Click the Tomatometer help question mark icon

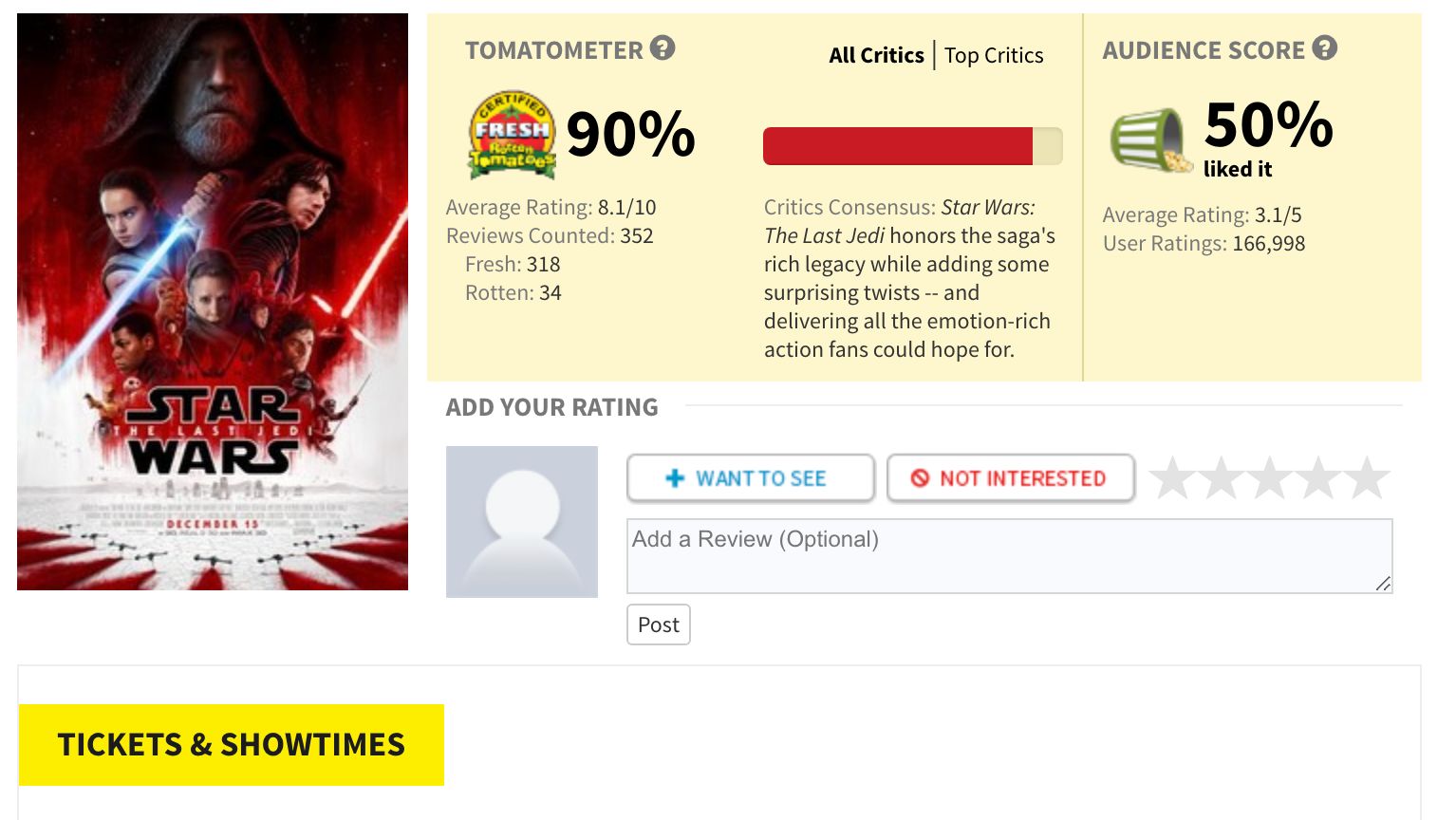(x=663, y=48)
